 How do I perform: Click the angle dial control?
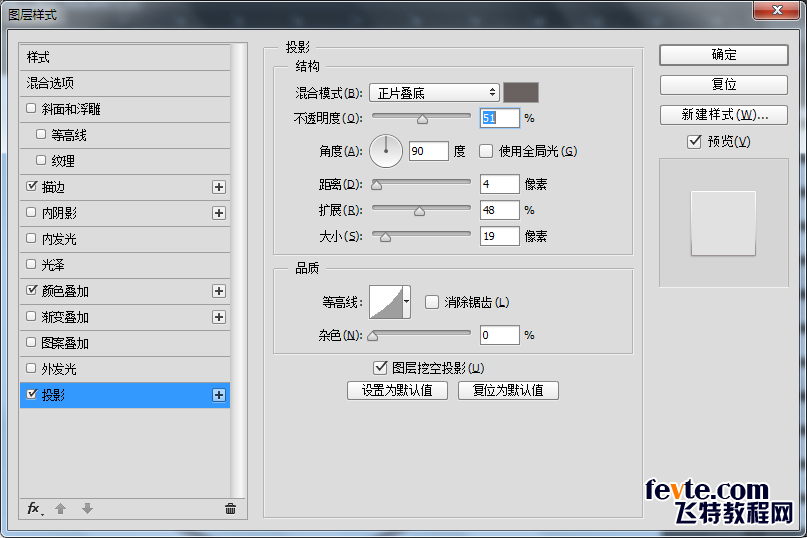pyautogui.click(x=385, y=151)
